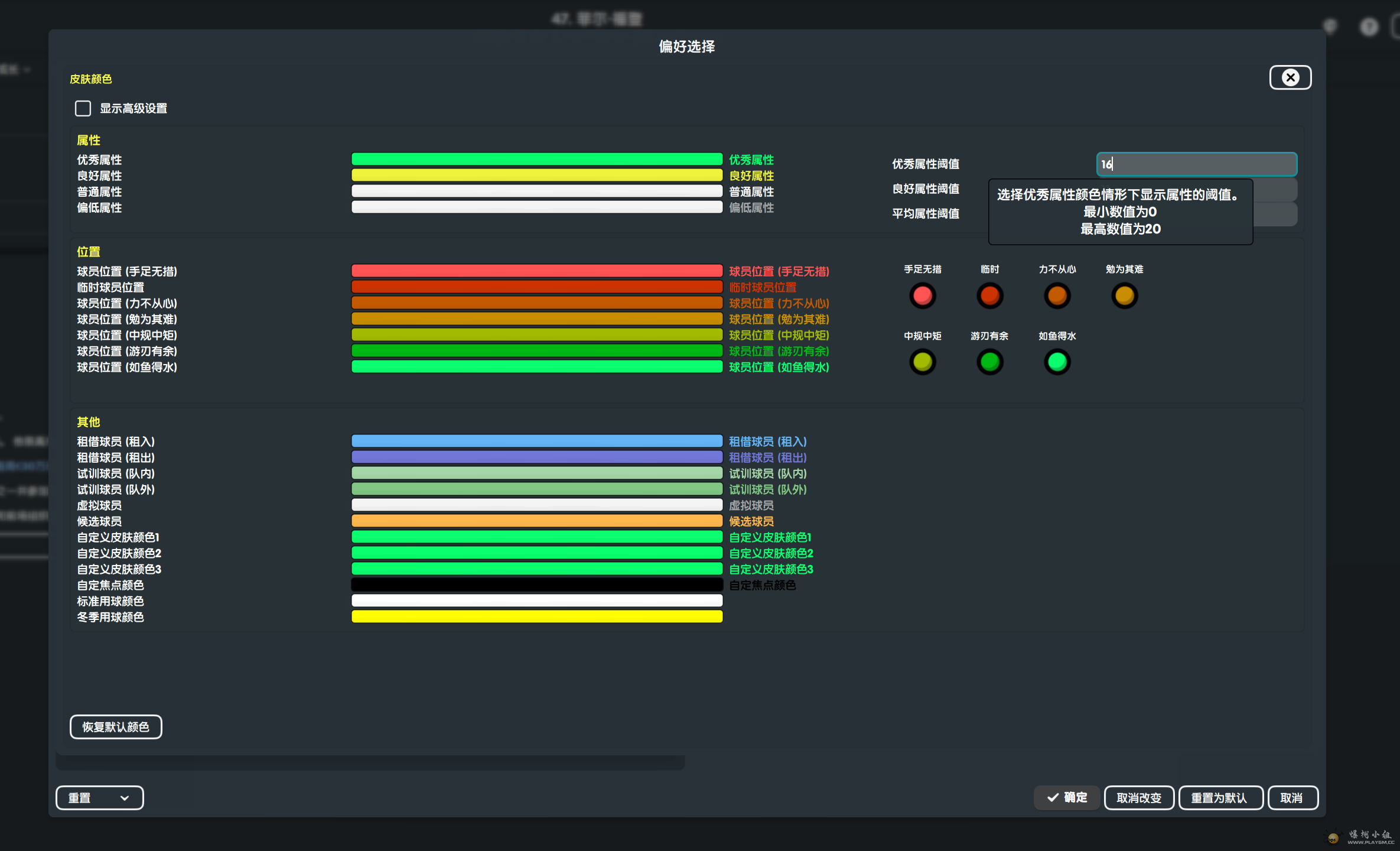Click the 虚拟球员 white color bar

tap(537, 505)
